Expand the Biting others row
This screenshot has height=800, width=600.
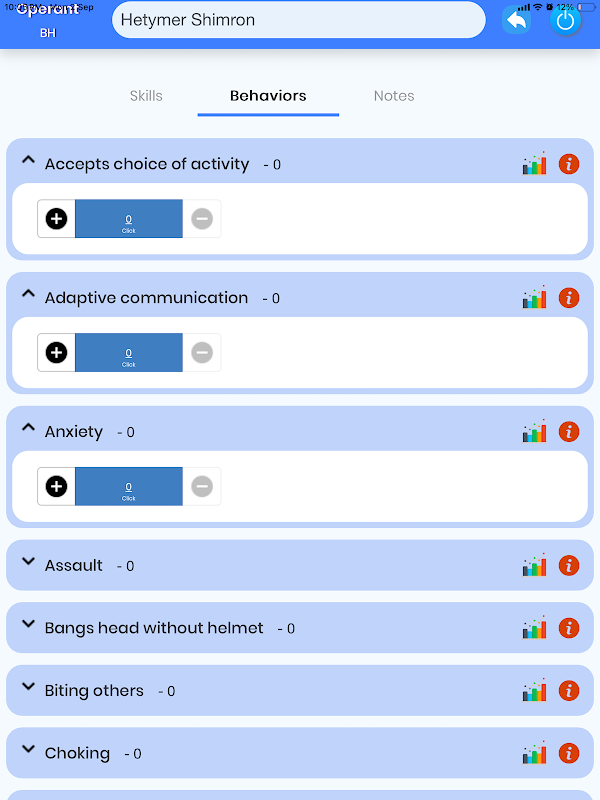(x=29, y=686)
